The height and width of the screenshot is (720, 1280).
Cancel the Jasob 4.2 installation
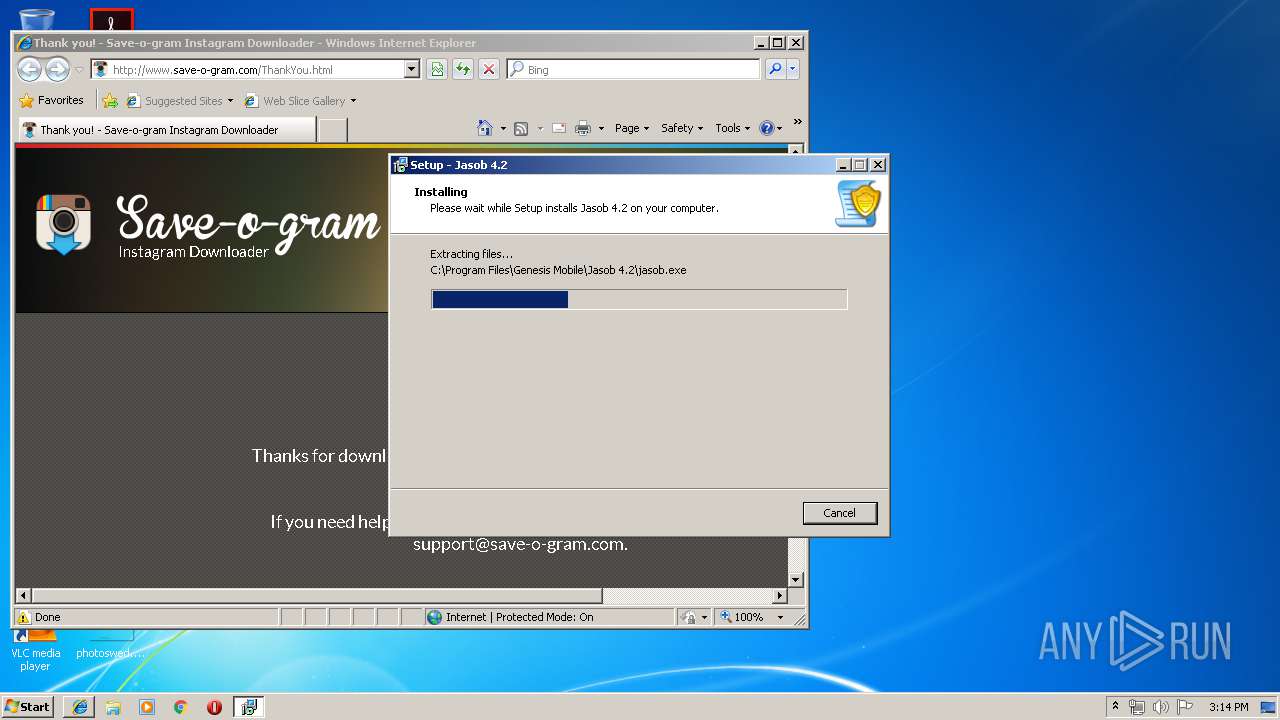pos(839,513)
